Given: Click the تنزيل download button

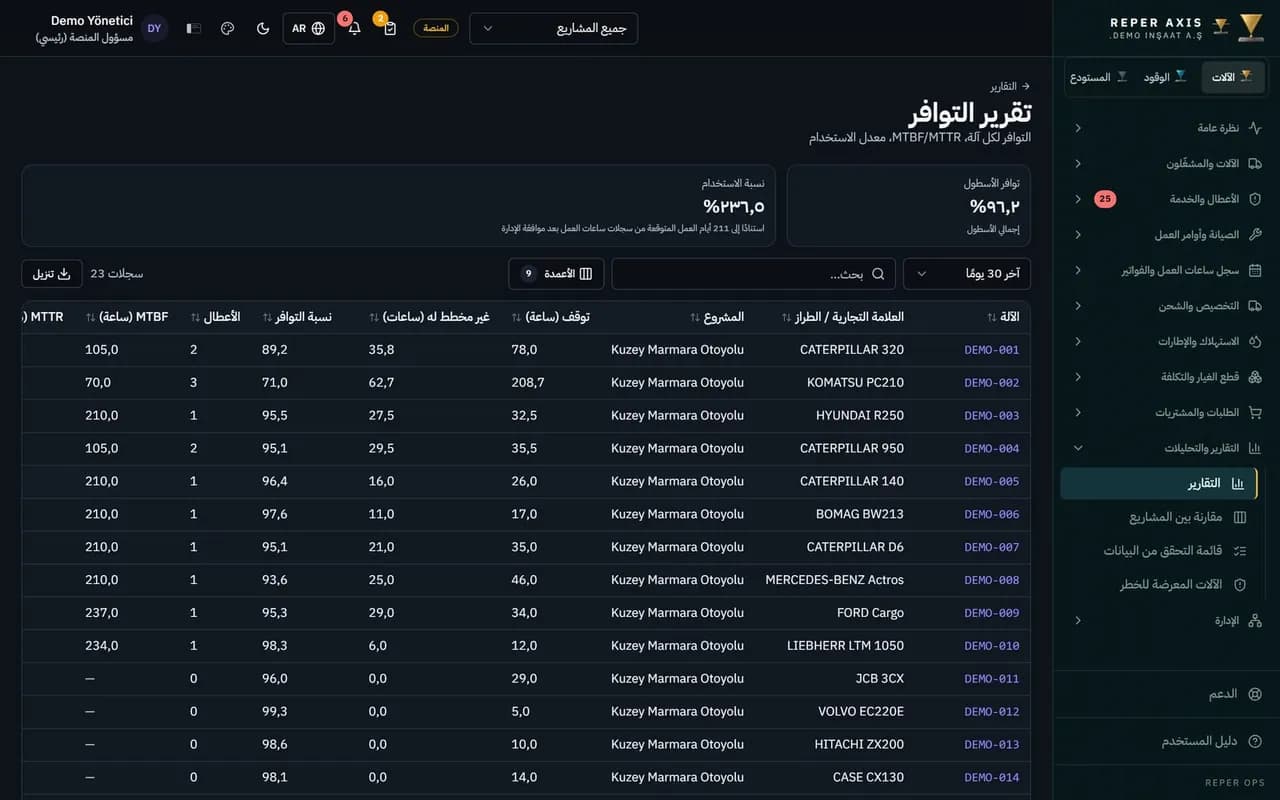Looking at the screenshot, I should [52, 274].
